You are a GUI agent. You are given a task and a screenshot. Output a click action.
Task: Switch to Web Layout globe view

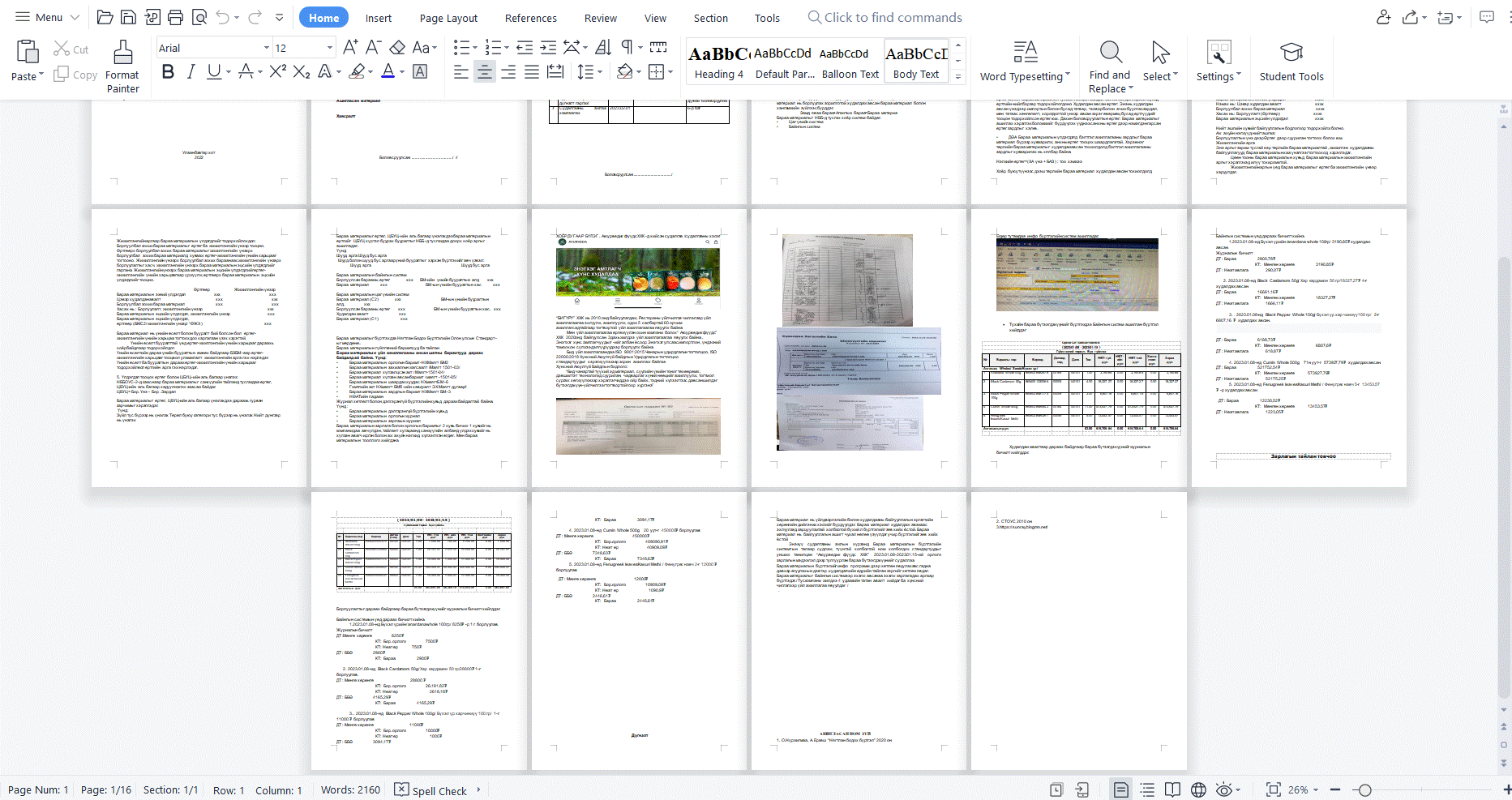pos(1198,789)
